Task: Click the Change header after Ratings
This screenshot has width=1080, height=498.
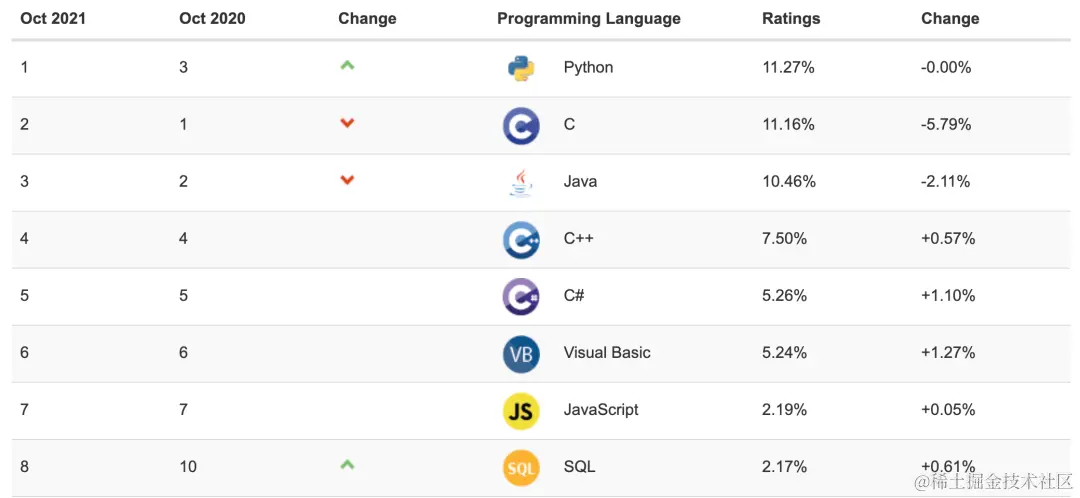Action: click(x=950, y=19)
